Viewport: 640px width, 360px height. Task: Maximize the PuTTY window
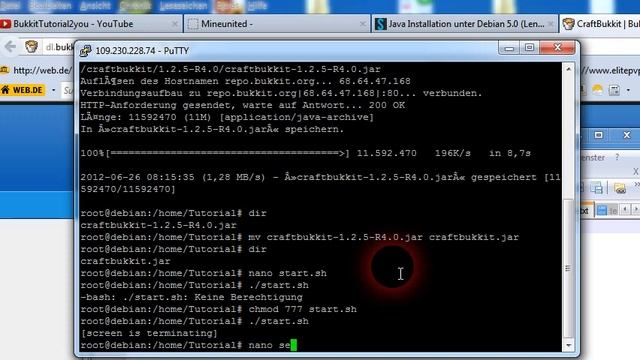pyautogui.click(x=529, y=48)
